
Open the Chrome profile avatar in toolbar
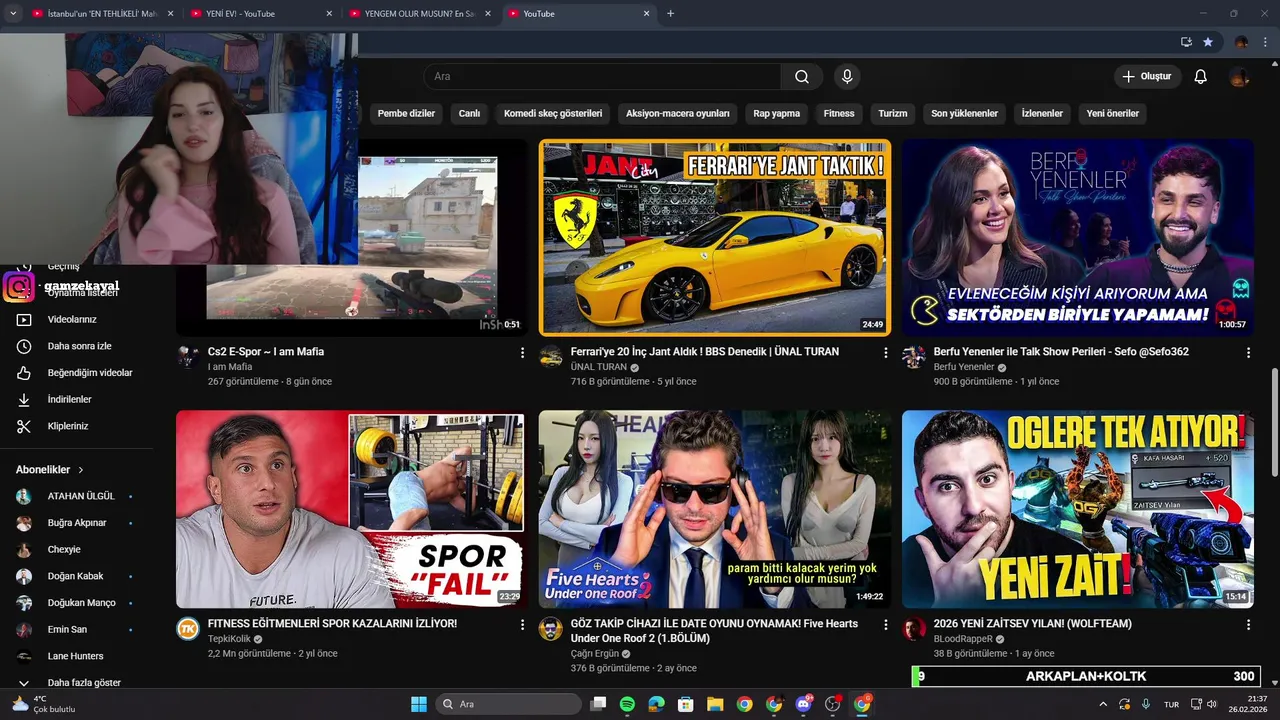click(1241, 42)
